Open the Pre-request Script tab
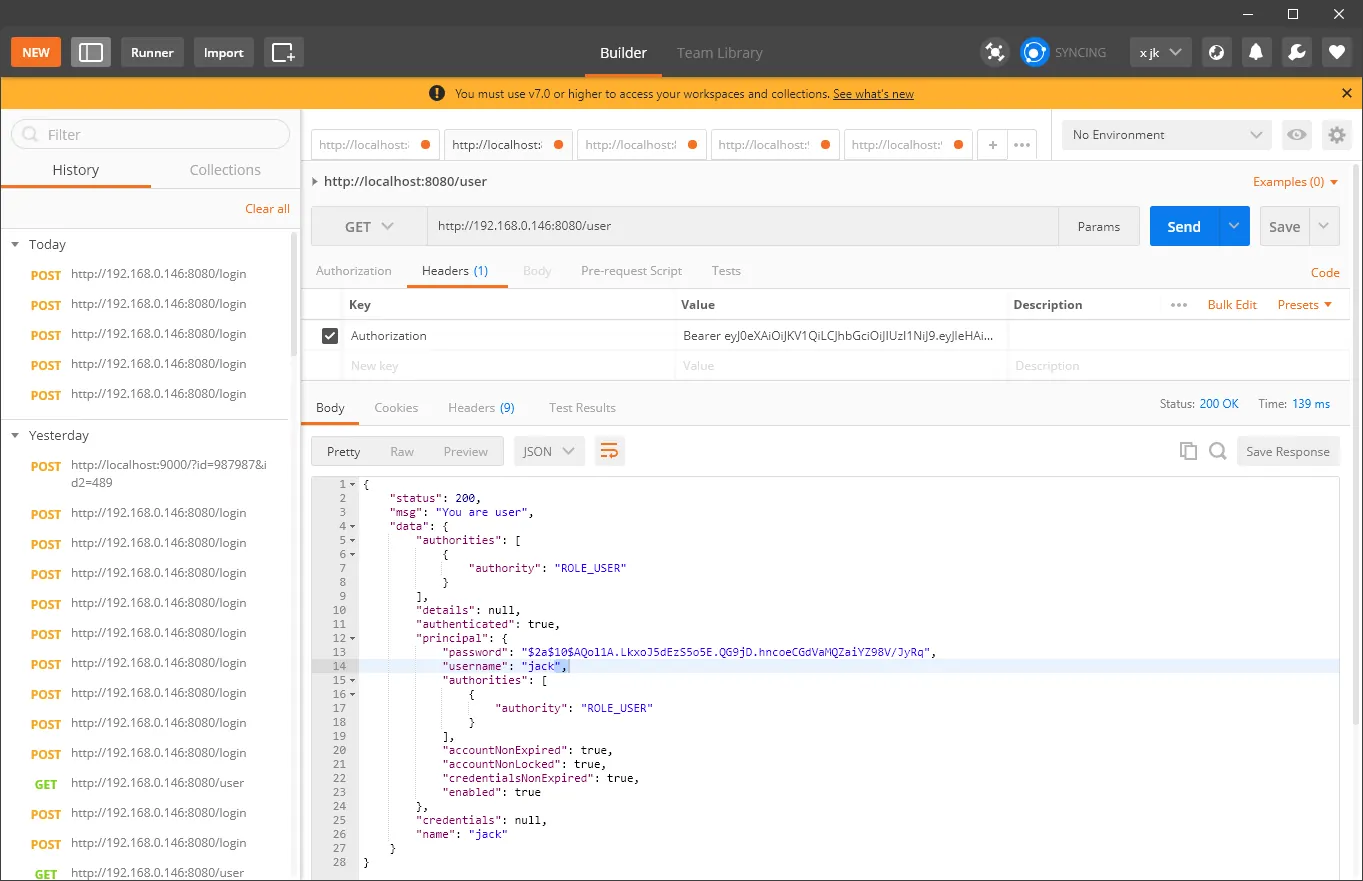This screenshot has height=881, width=1363. (631, 271)
